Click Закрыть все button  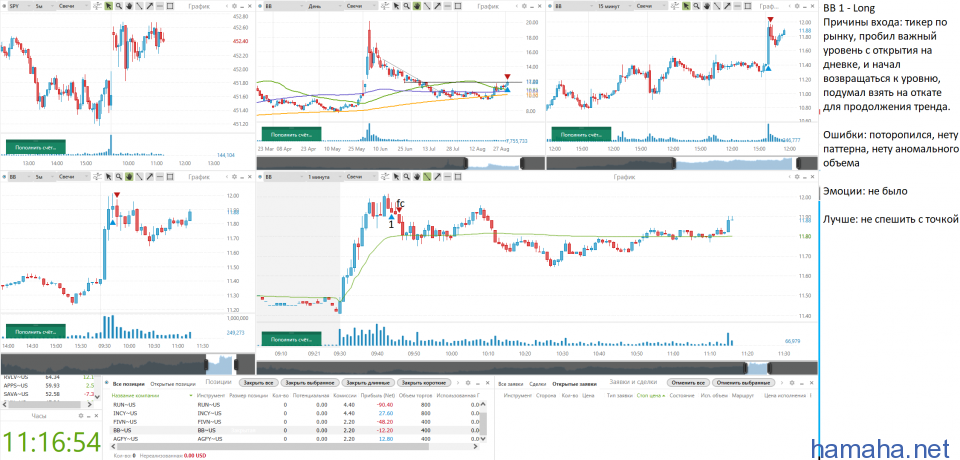point(258,382)
